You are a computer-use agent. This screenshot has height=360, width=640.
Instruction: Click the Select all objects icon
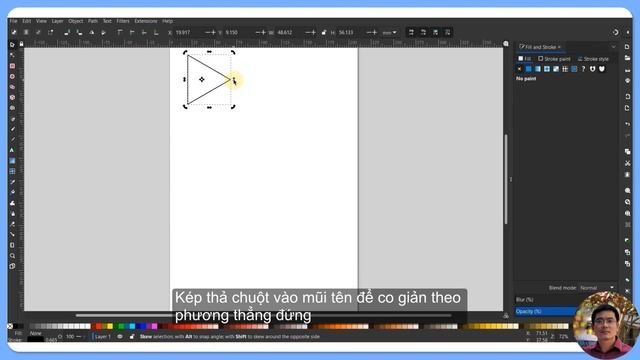pos(14,32)
